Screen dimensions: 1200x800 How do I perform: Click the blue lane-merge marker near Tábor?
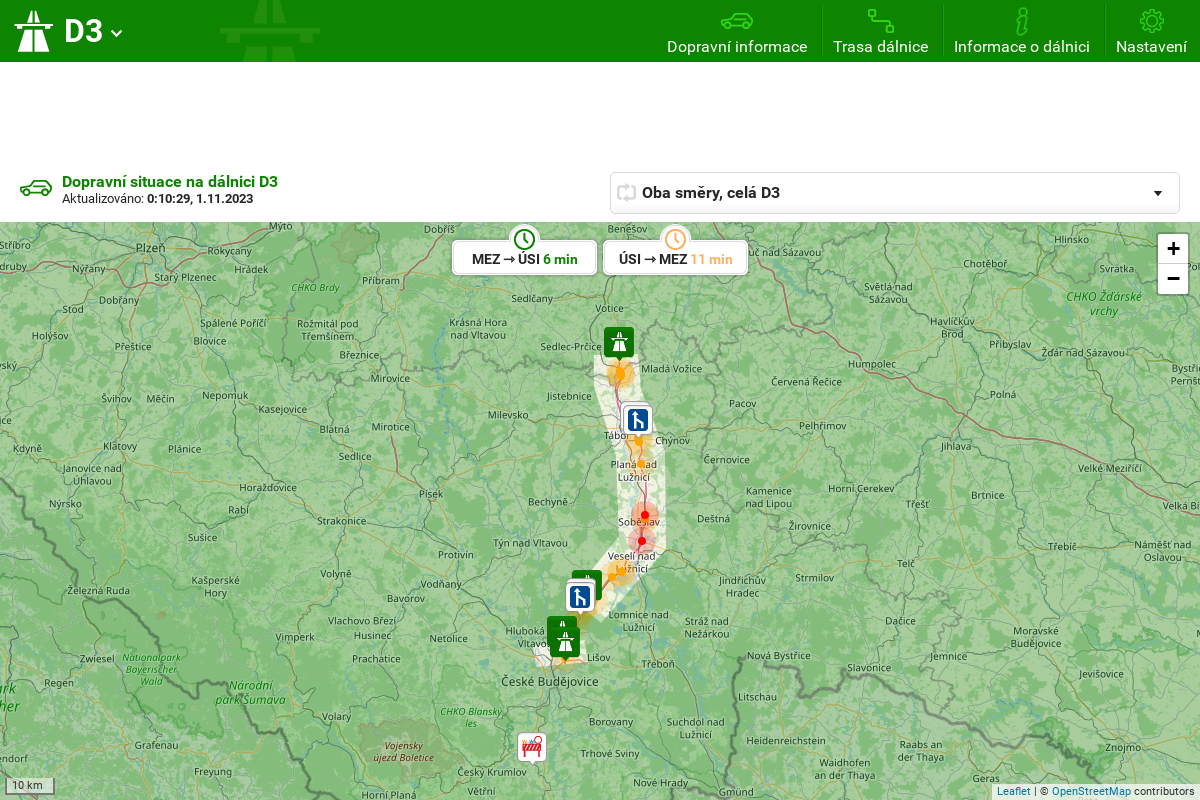638,420
